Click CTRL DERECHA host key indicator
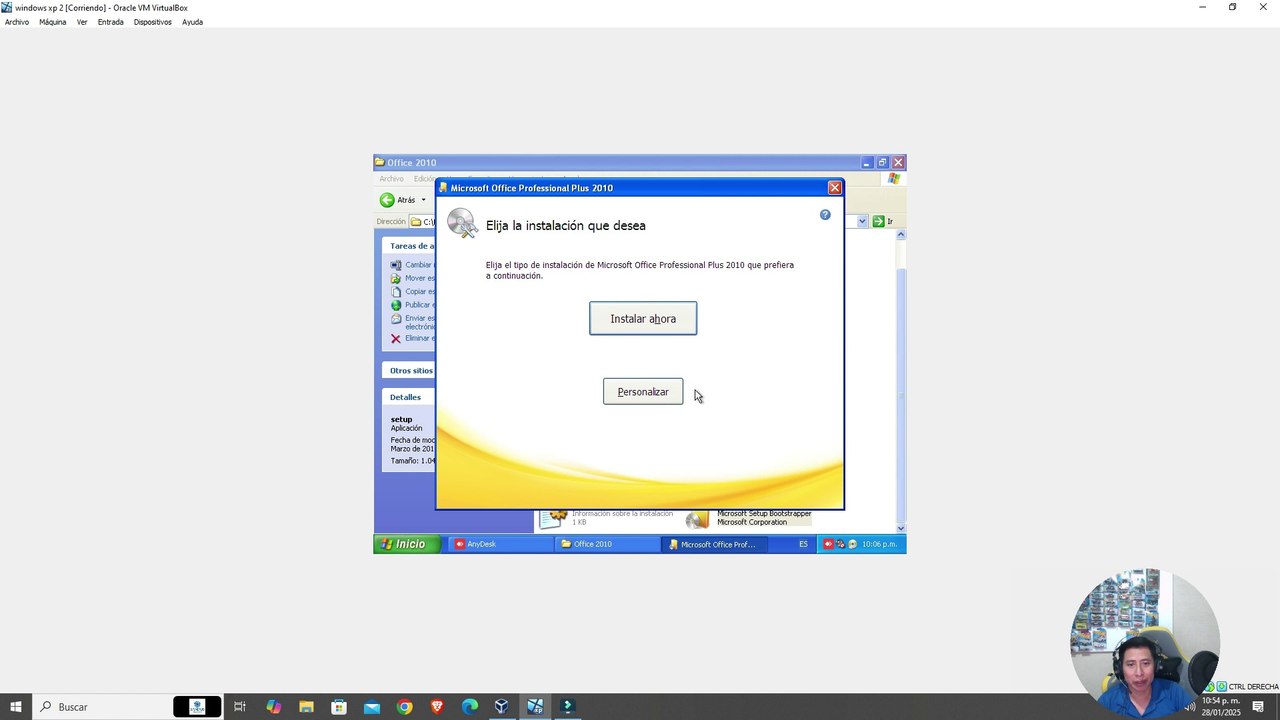 (x=1253, y=687)
